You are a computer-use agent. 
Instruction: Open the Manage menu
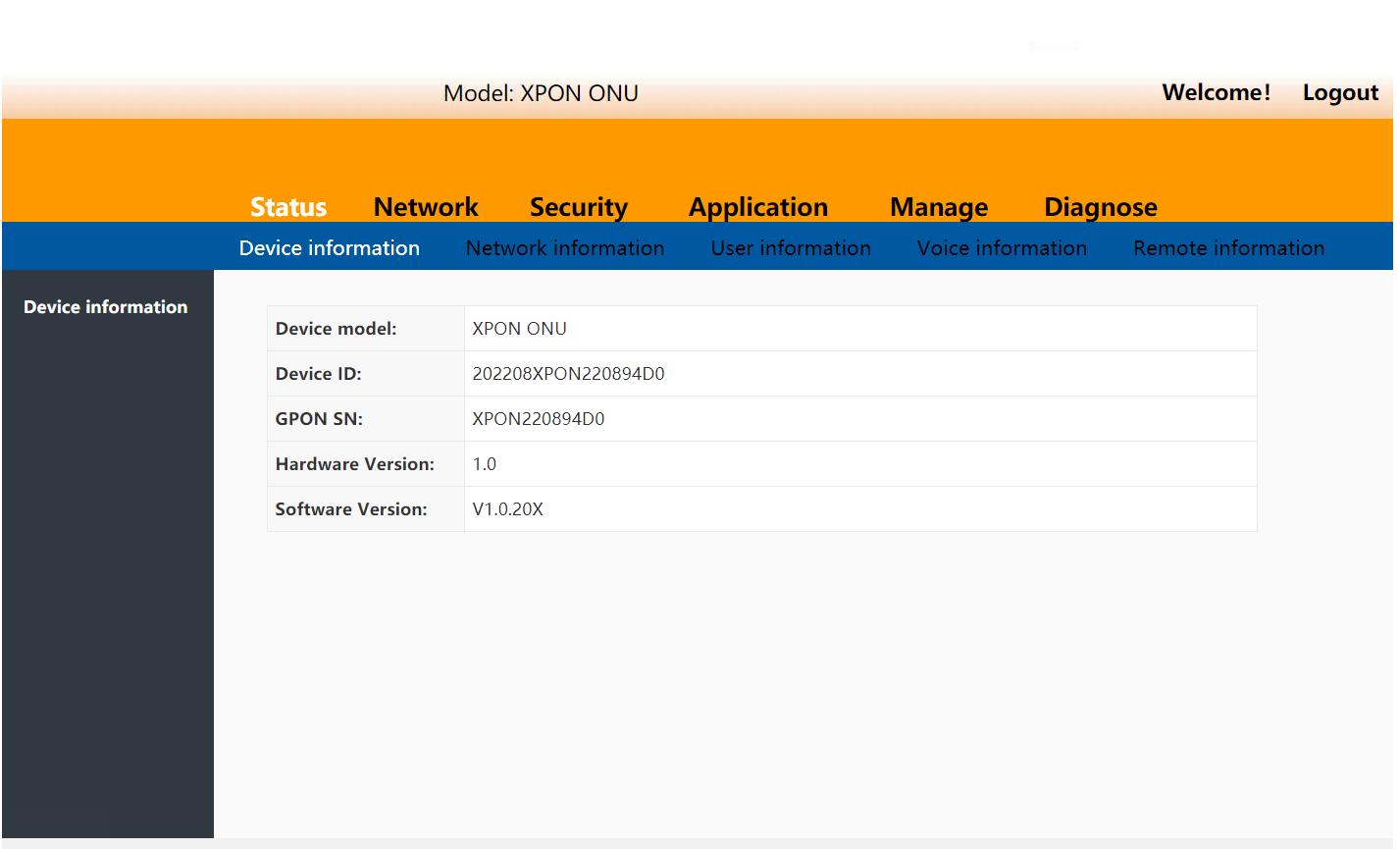[x=938, y=207]
